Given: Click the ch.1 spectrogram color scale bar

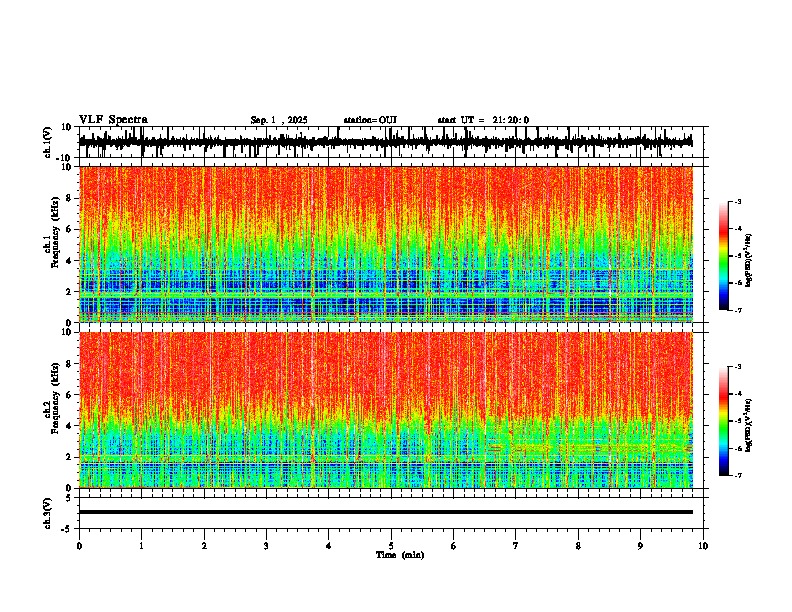Looking at the screenshot, I should click(723, 256).
